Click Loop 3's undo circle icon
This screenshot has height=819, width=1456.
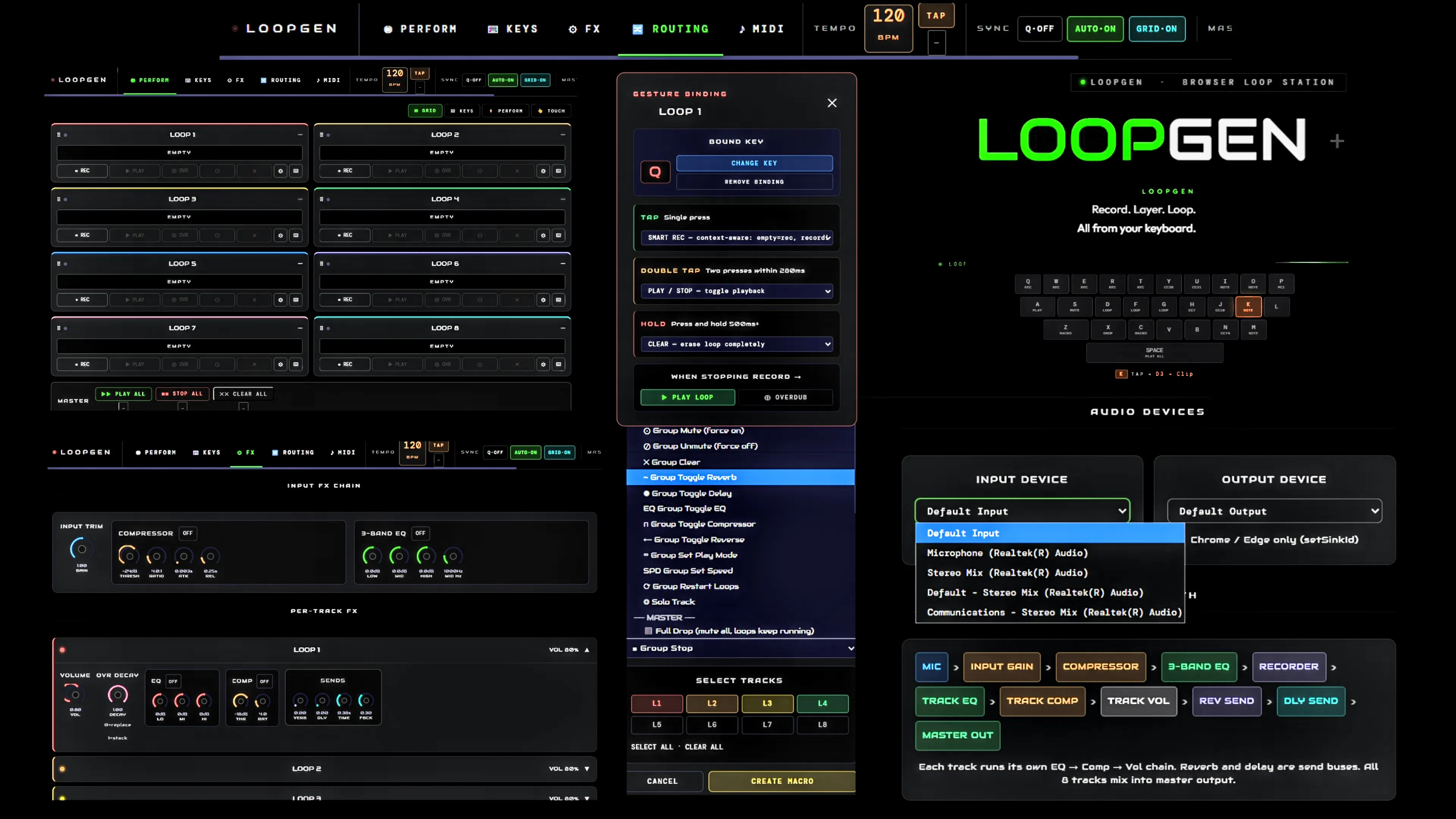pos(217,235)
